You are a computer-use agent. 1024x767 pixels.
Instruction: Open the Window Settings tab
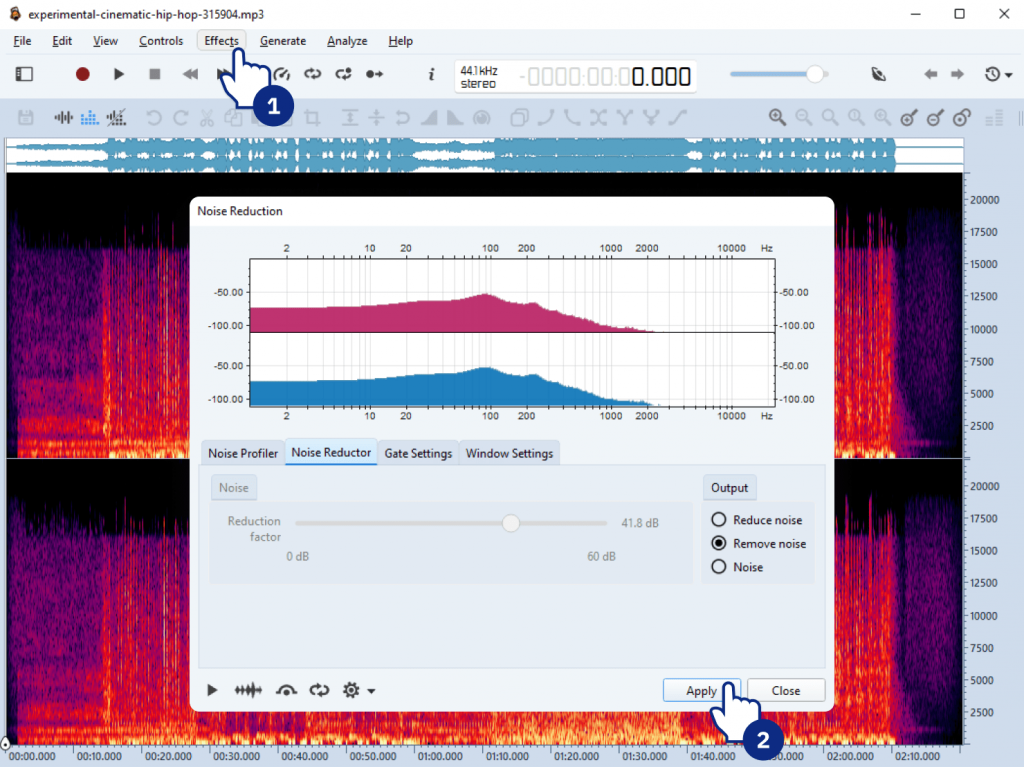(509, 453)
